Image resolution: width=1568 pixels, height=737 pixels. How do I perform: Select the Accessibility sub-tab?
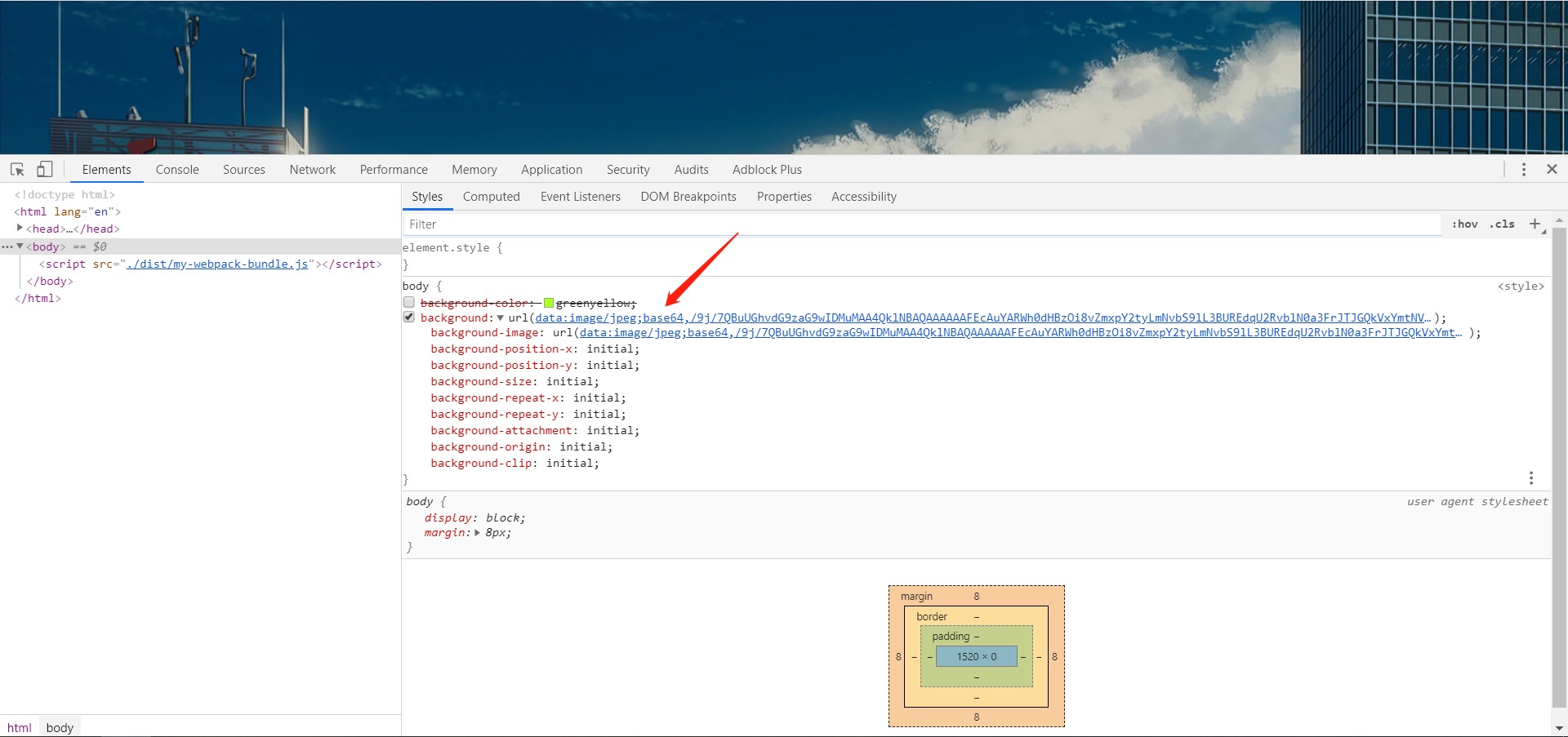click(863, 196)
